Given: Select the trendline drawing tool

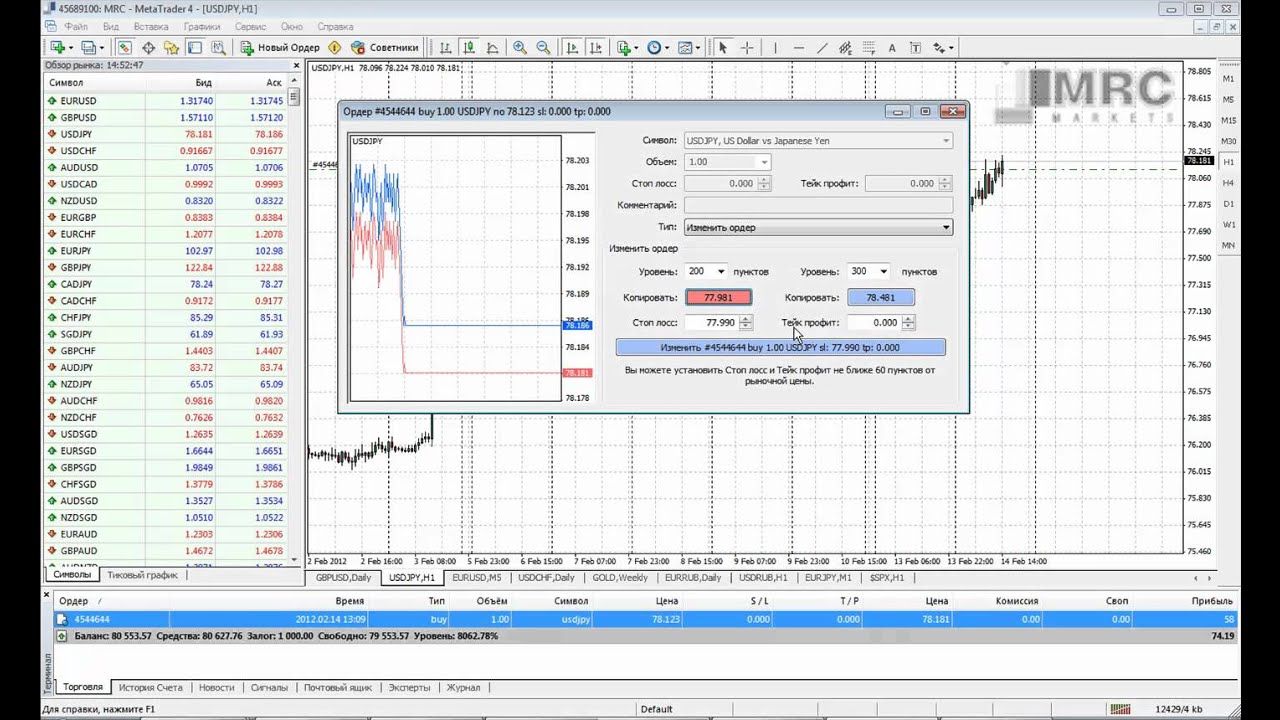Looking at the screenshot, I should 822,47.
